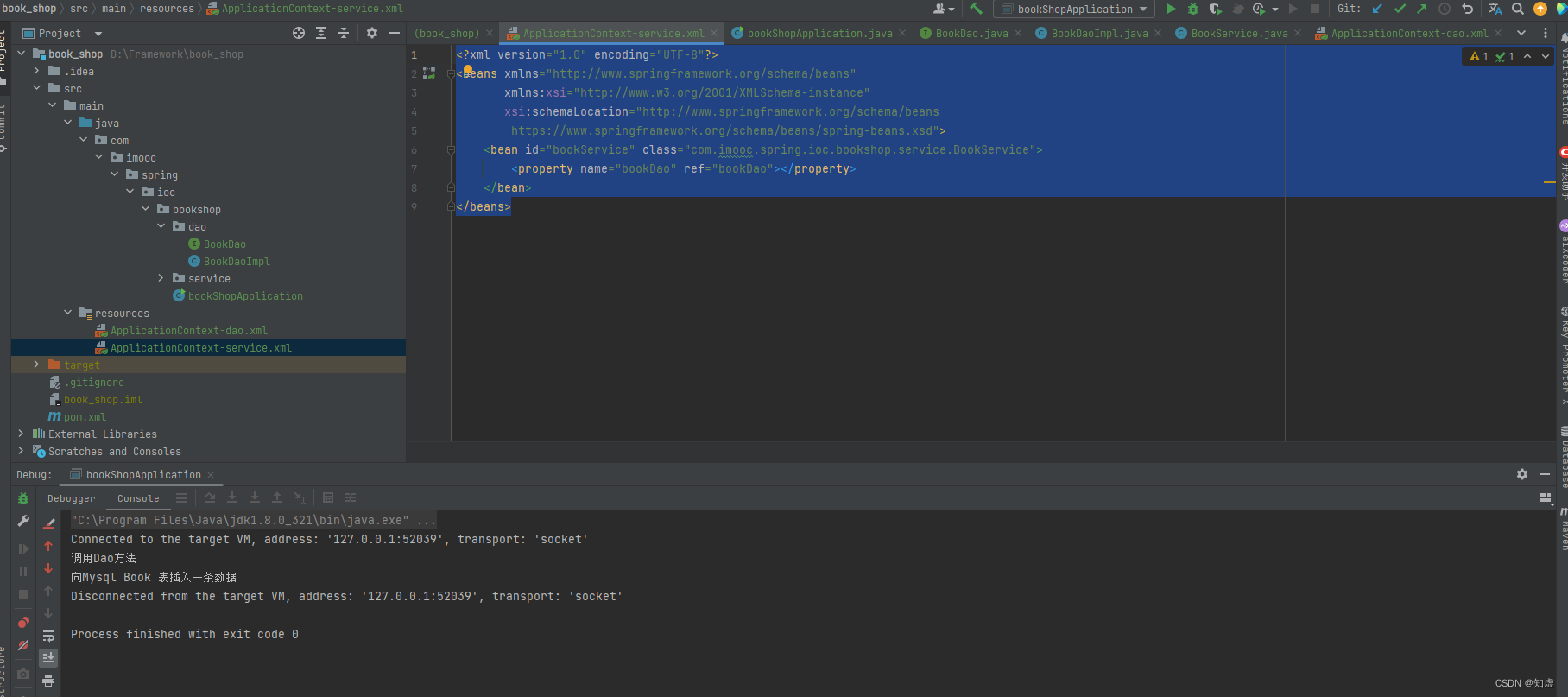View breakpoints red circles icon
The image size is (1568, 697).
pyautogui.click(x=23, y=623)
